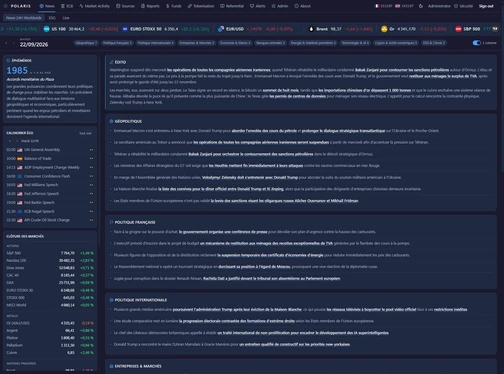The height and width of the screenshot is (374, 504).
Task: Click the About info icon
Action: (x=296, y=6)
